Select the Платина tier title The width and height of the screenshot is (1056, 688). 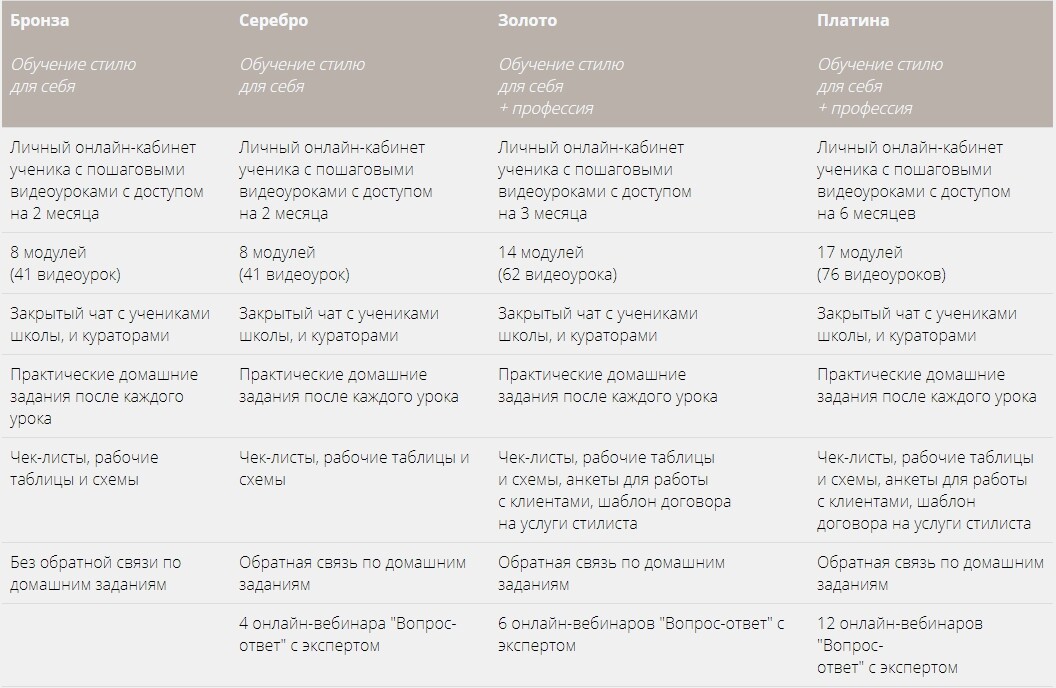click(853, 20)
